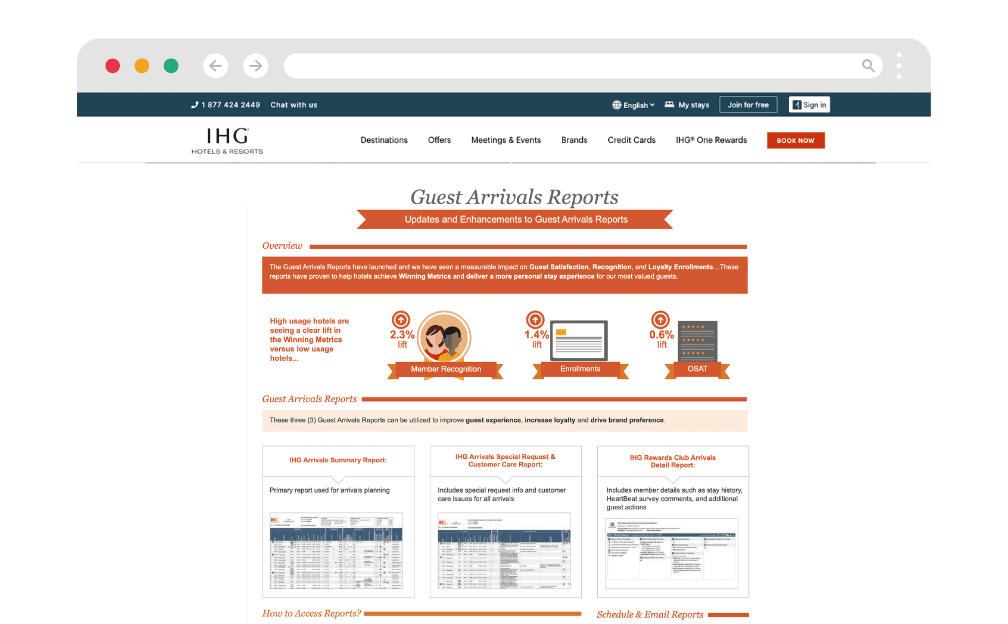Click the 'Guest Arrivals Reports' page title
1008x624 pixels.
pyautogui.click(x=514, y=197)
